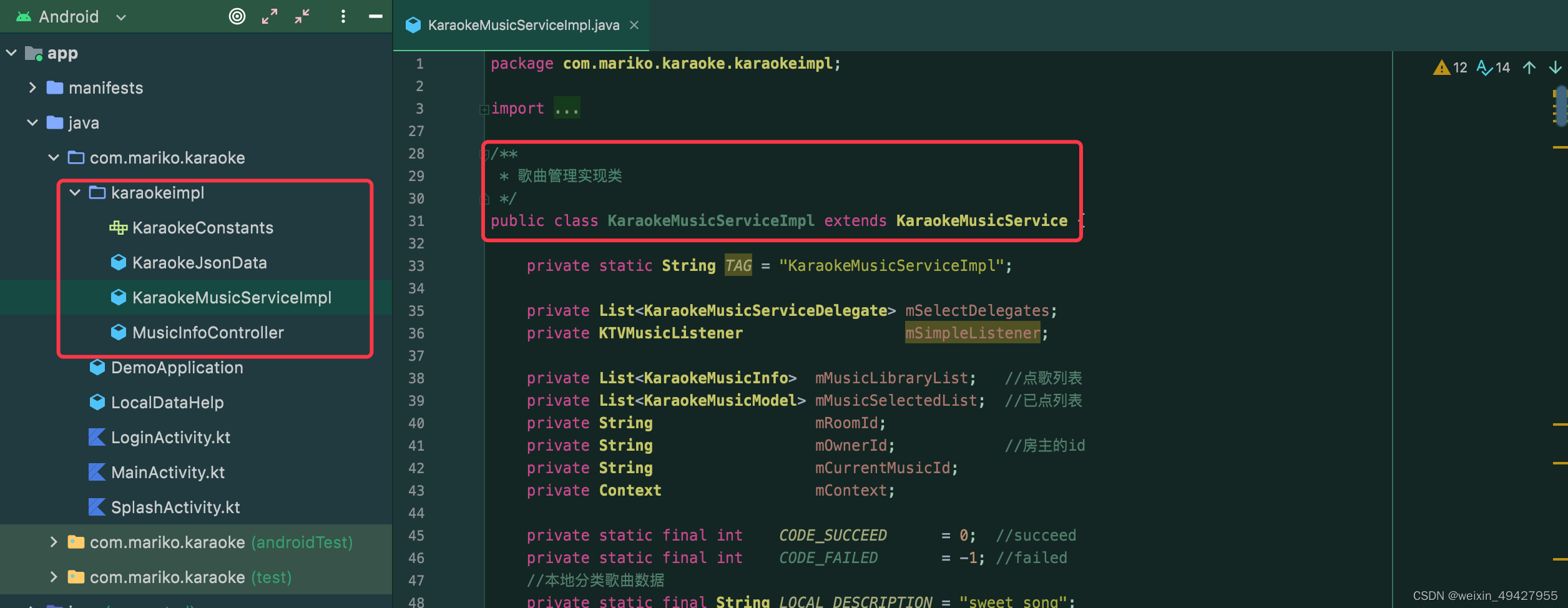The width and height of the screenshot is (1568, 608).
Task: Click line number 33 in gutter
Action: (416, 266)
